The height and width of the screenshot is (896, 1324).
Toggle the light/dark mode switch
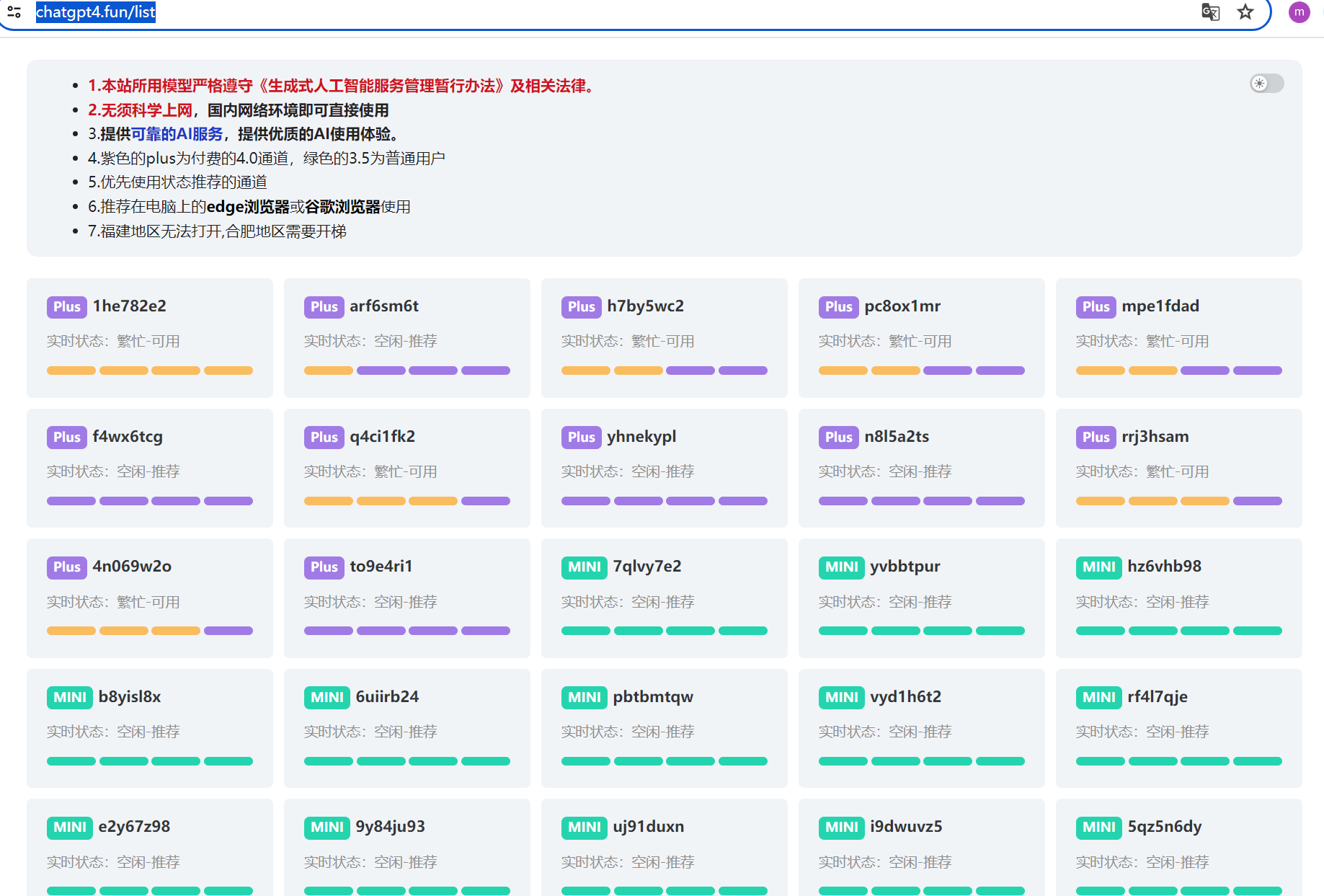(1266, 84)
